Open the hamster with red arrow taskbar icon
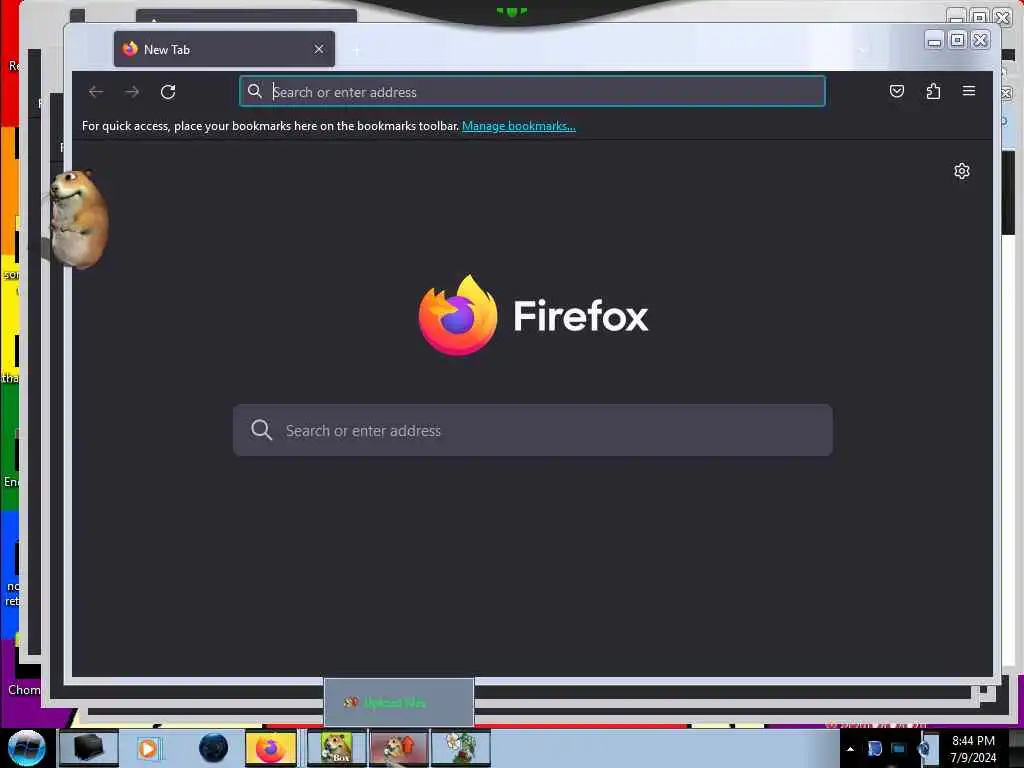 point(398,748)
